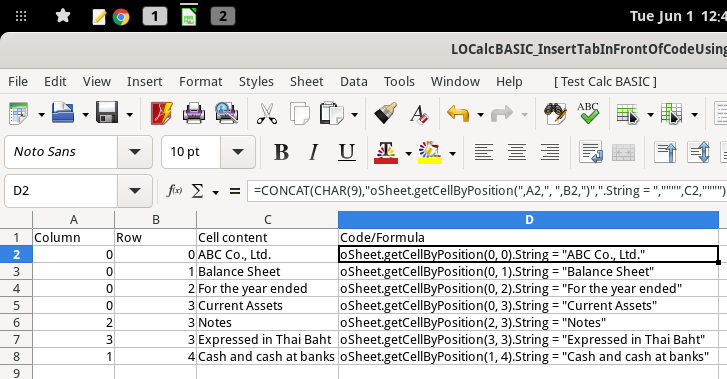727x379 pixels.
Task: Export directly as PDF
Action: tap(161, 113)
